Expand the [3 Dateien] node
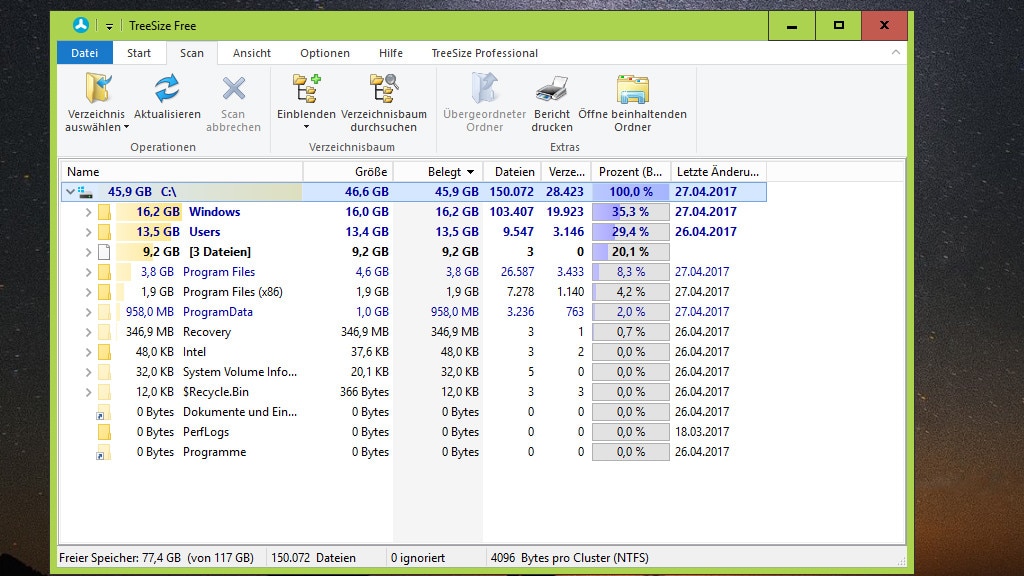The height and width of the screenshot is (576, 1024). (88, 252)
